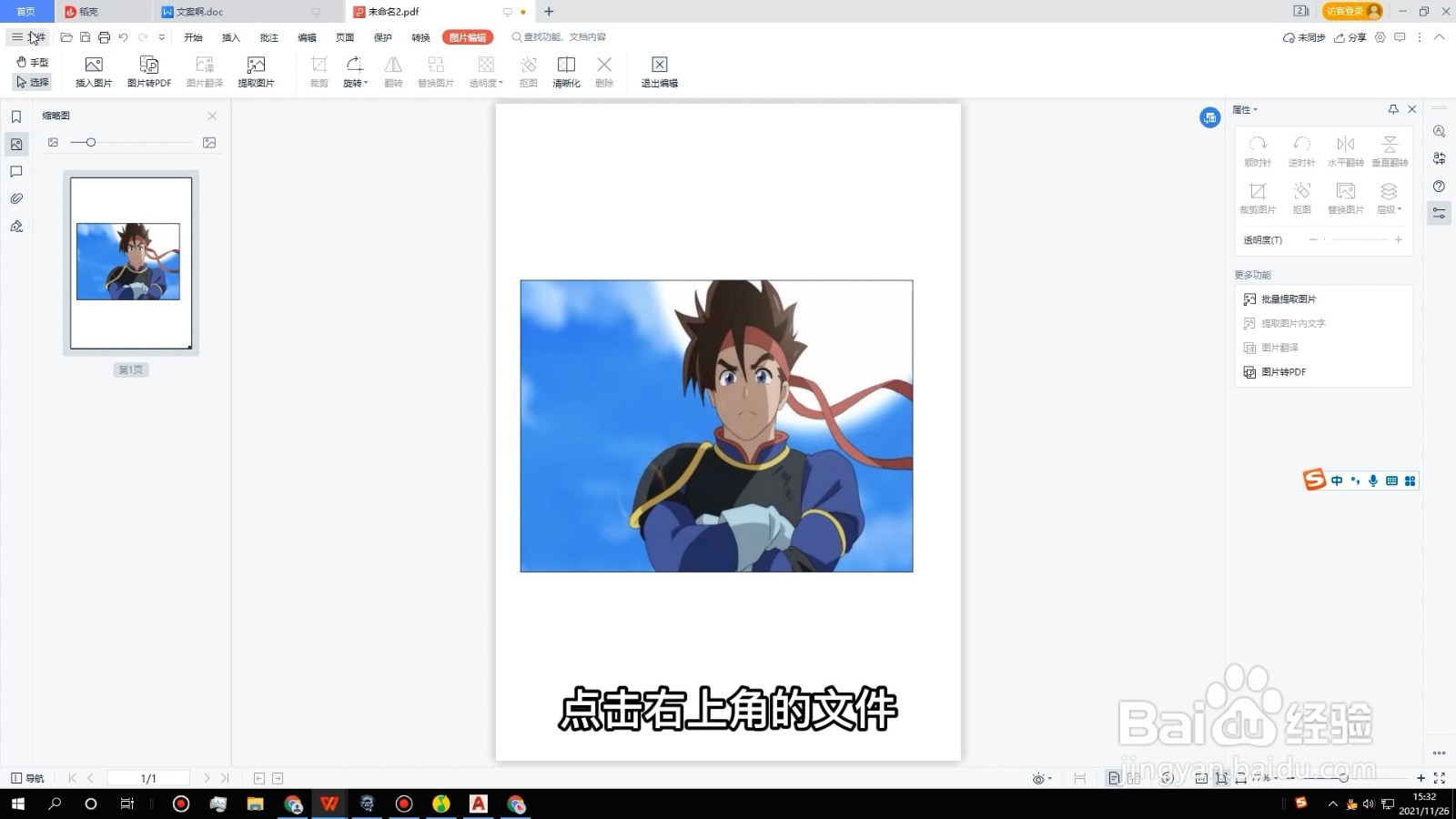Select the 选择 selection tool
1456x819 pixels.
click(33, 82)
